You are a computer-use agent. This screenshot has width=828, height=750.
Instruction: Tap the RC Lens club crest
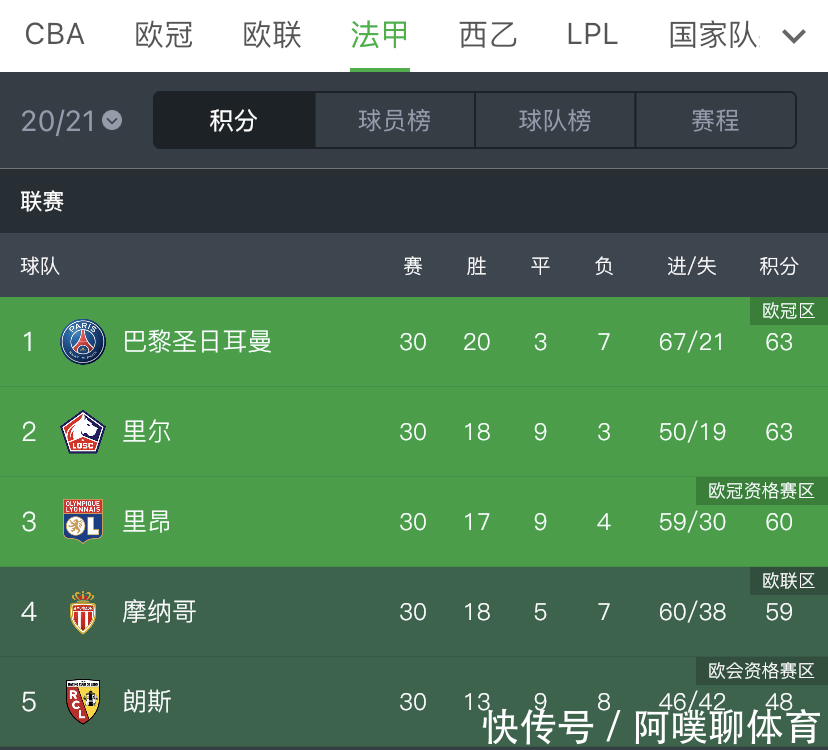click(83, 701)
